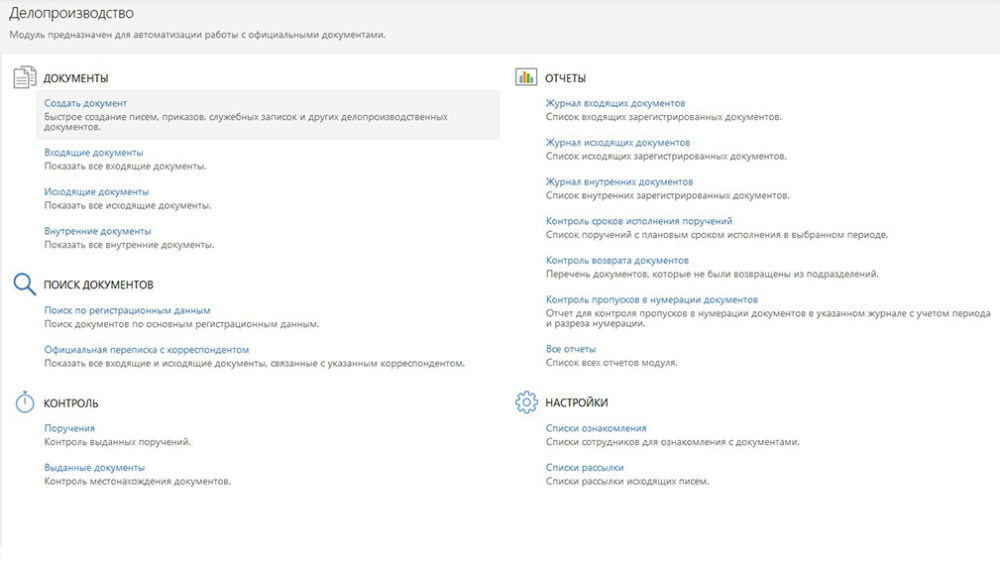Viewport: 1000px width, 562px height.
Task: Open Выданные документы link
Action: [x=94, y=467]
